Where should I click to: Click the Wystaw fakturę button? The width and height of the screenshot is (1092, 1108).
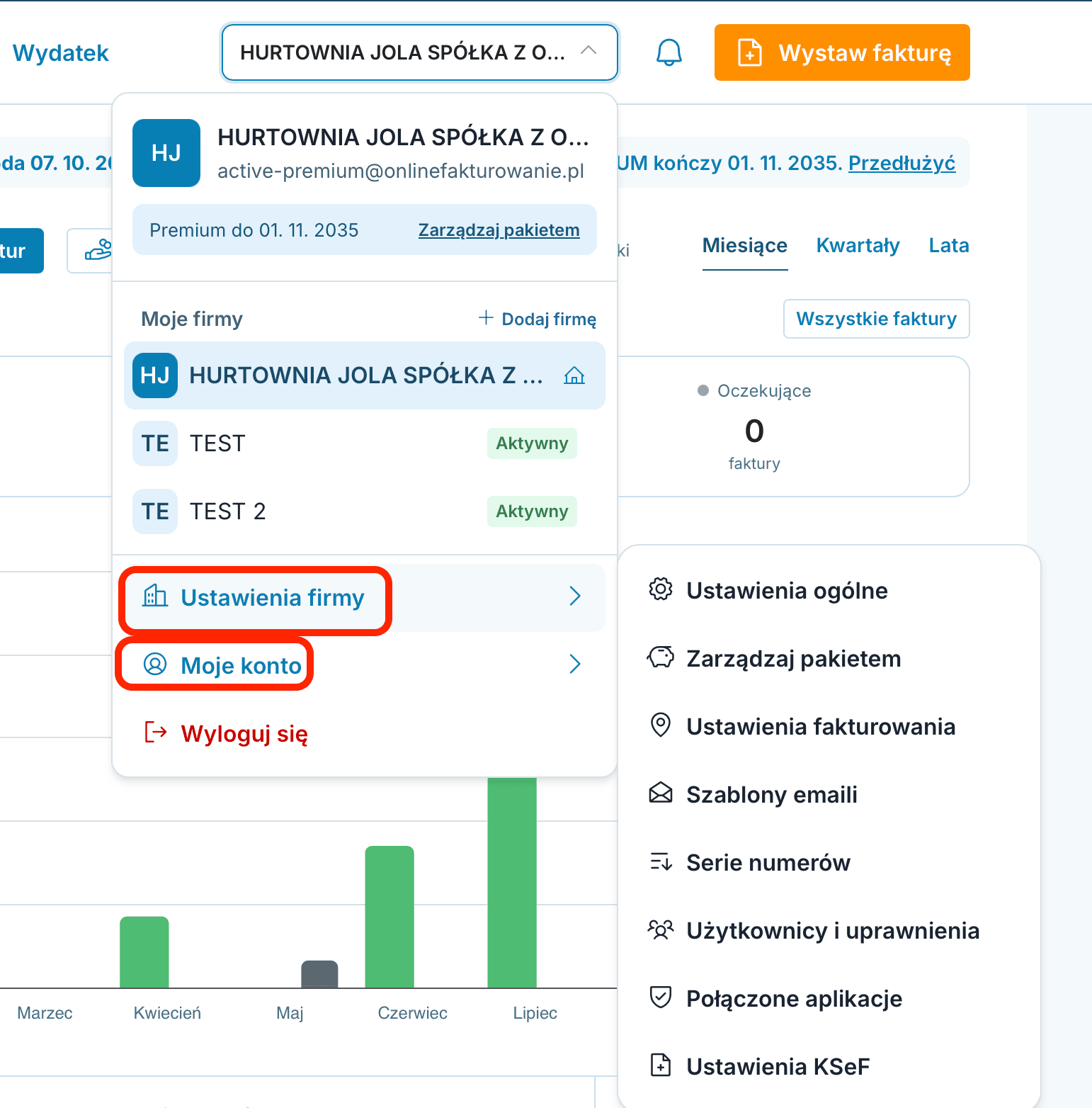point(842,52)
